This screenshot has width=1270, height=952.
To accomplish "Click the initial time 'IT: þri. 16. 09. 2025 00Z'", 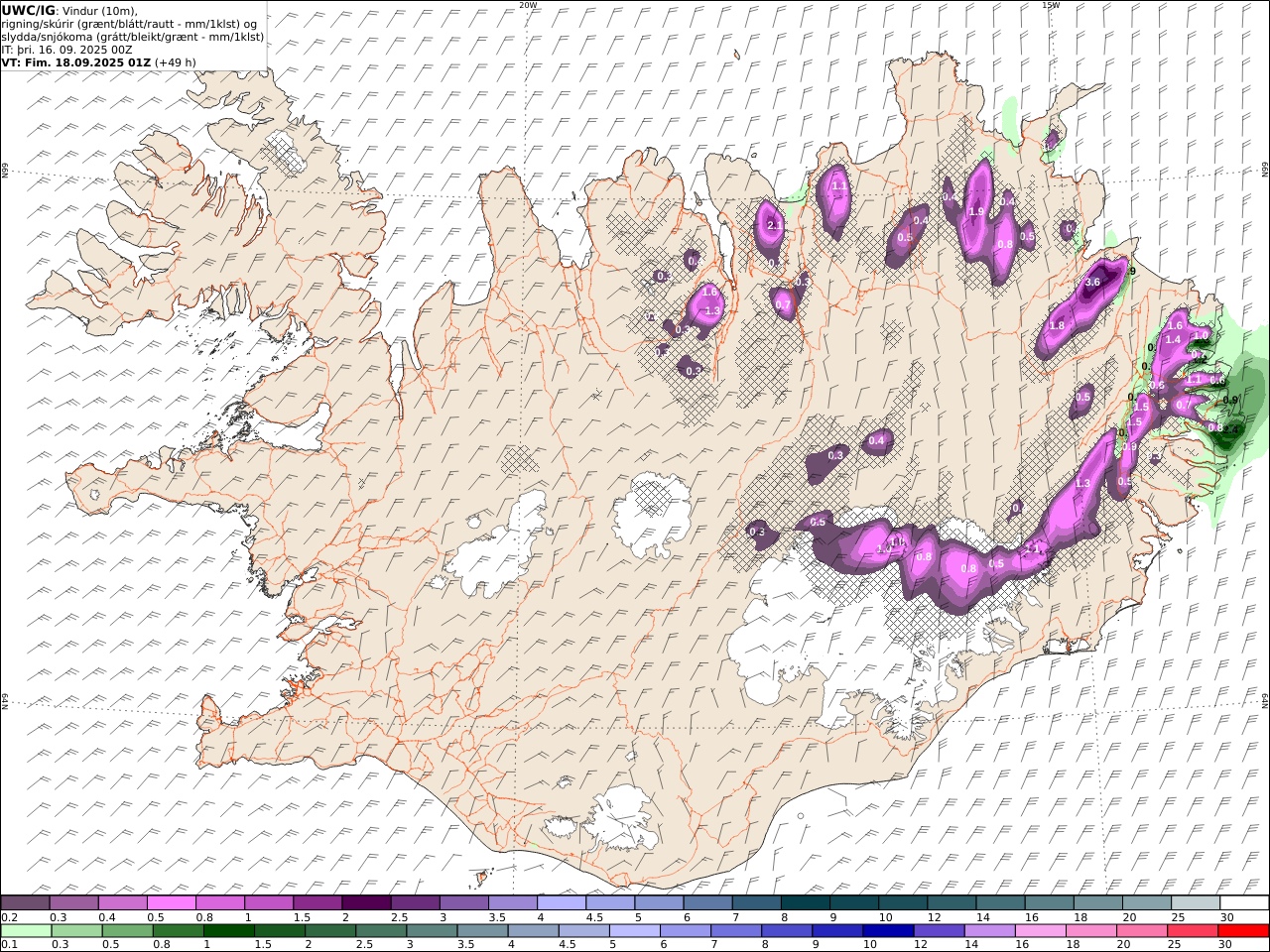I will (67, 49).
